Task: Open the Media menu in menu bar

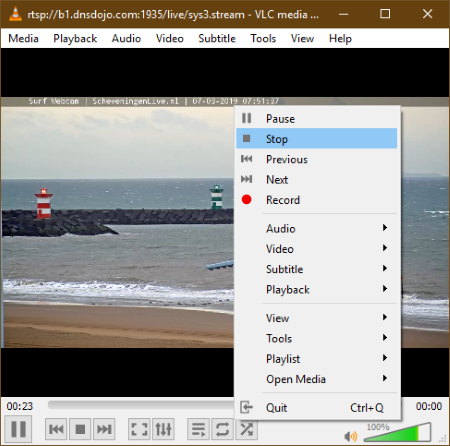Action: tap(23, 38)
